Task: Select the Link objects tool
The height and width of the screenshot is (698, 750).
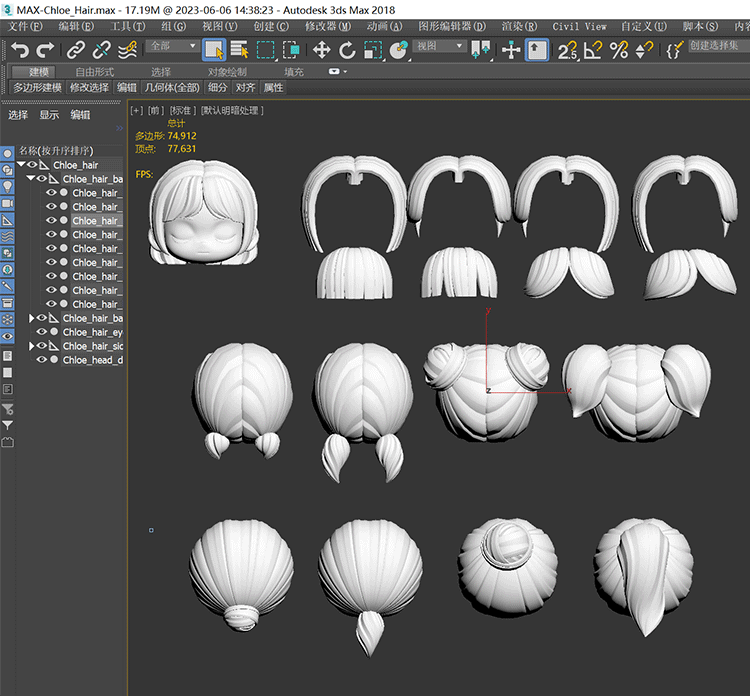Action: pyautogui.click(x=76, y=49)
